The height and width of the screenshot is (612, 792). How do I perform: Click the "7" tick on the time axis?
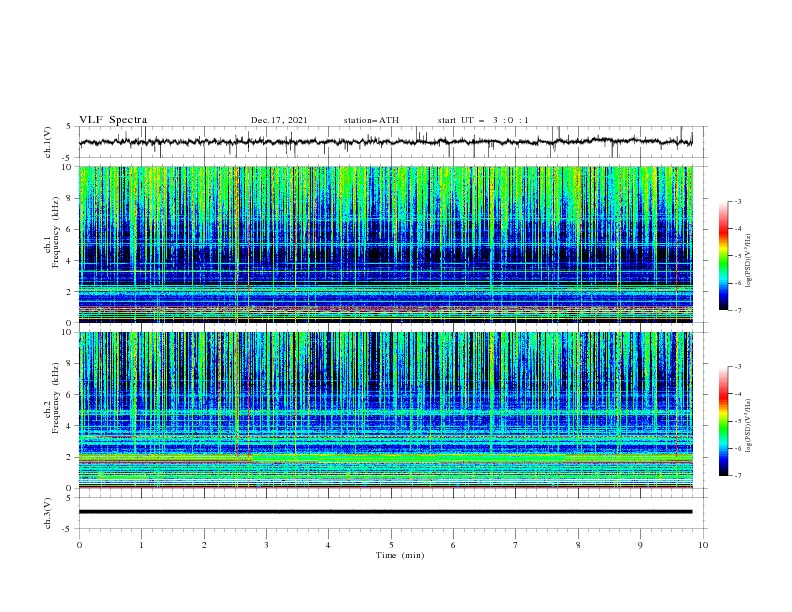[516, 545]
